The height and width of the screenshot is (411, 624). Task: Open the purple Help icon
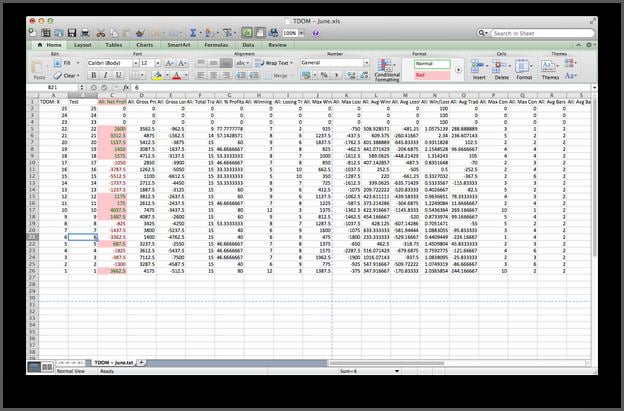click(x=316, y=33)
